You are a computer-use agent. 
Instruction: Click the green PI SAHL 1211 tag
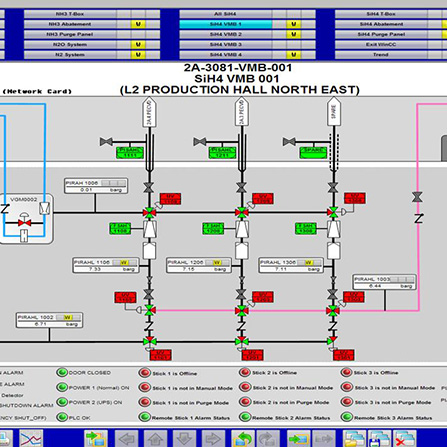(x=222, y=152)
